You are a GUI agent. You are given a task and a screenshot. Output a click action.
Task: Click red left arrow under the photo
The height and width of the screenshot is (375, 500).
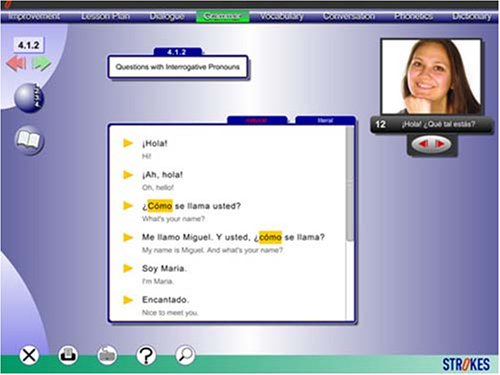coord(423,144)
